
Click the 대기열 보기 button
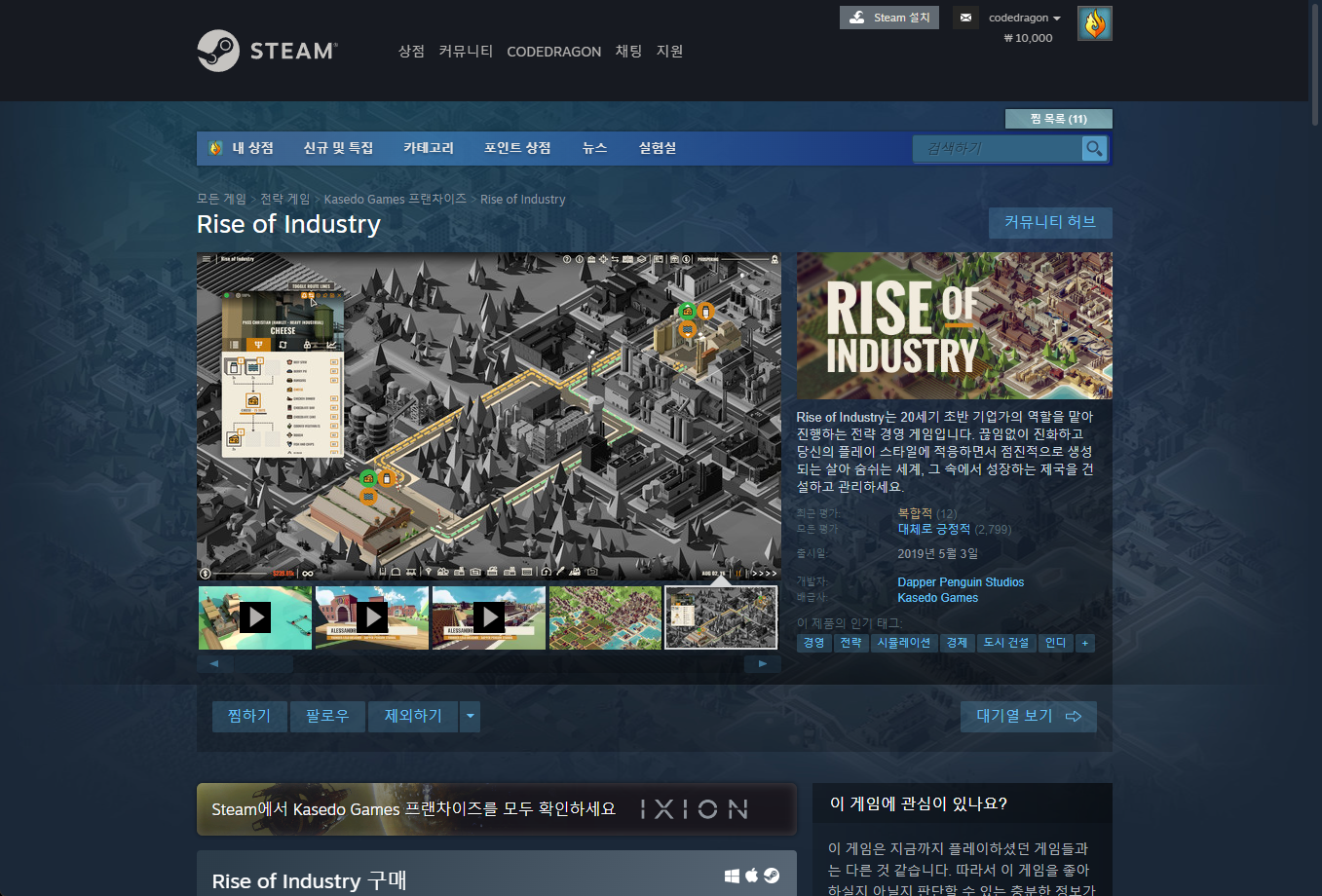[1029, 717]
